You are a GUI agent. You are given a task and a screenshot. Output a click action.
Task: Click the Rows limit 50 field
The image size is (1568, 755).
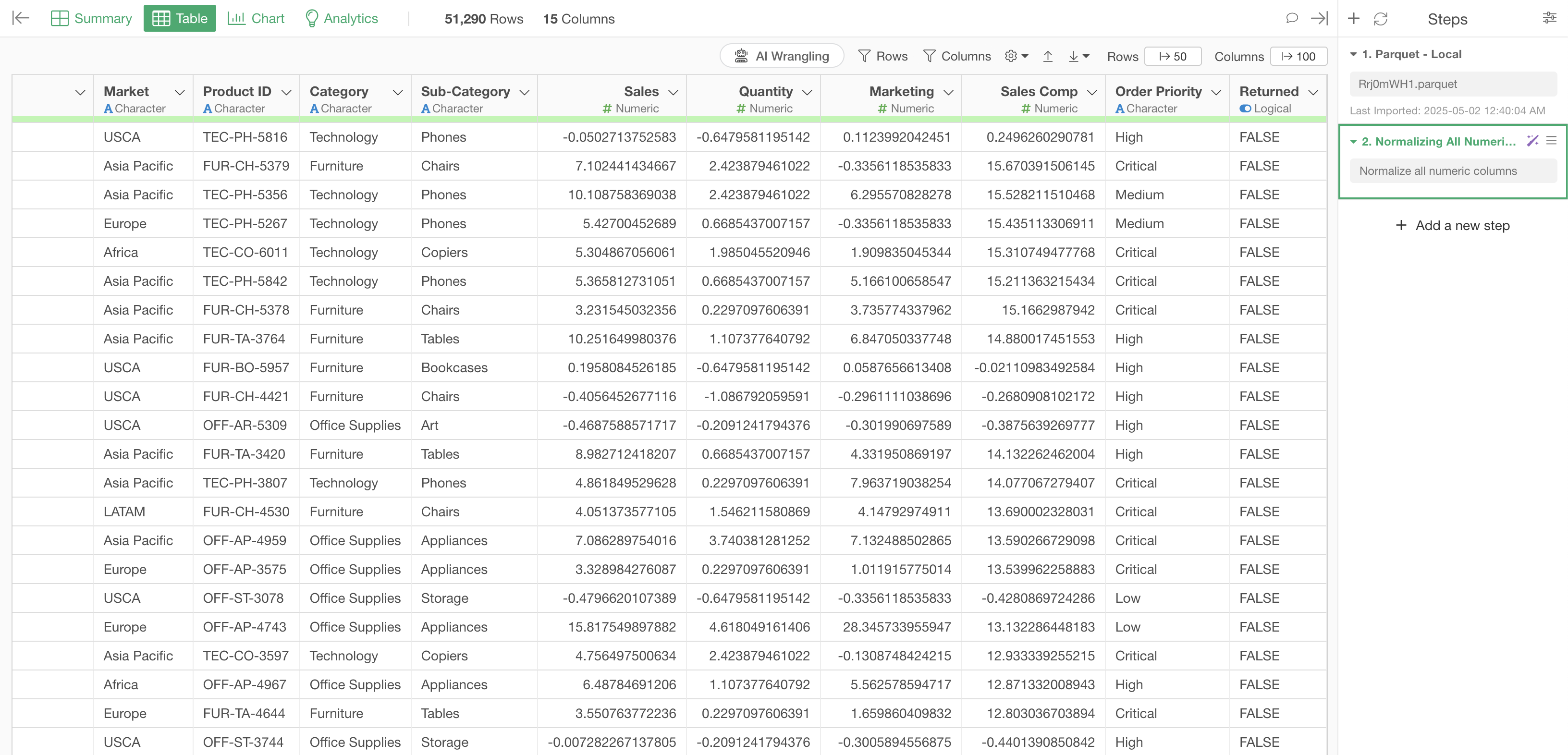tap(1172, 56)
